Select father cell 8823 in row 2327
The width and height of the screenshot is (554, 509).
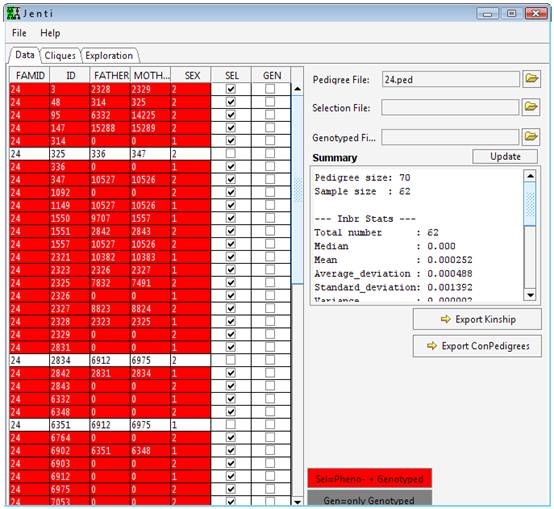(x=110, y=308)
